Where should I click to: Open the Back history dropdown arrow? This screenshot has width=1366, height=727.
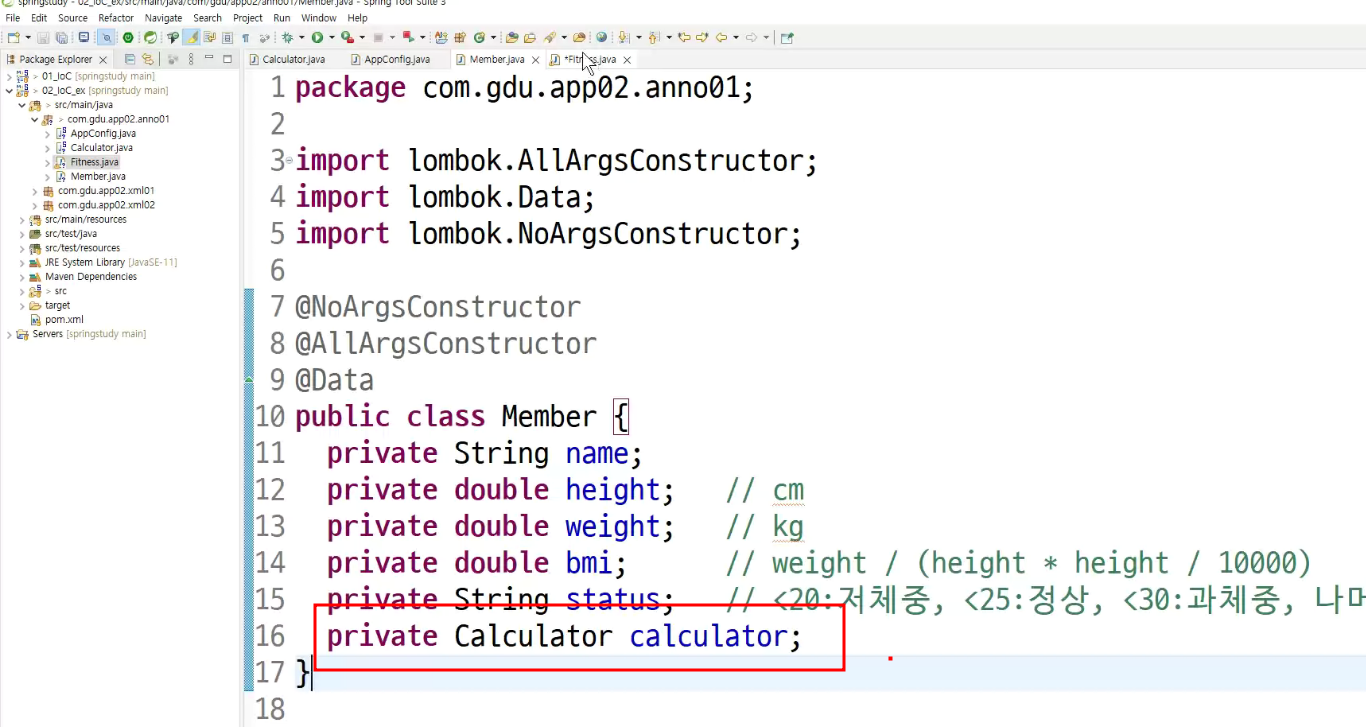[735, 38]
